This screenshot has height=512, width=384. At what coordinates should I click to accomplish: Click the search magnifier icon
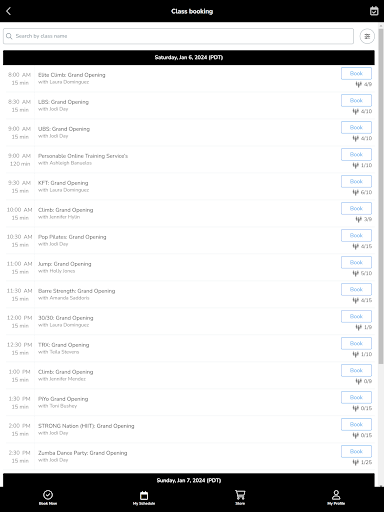(9, 36)
